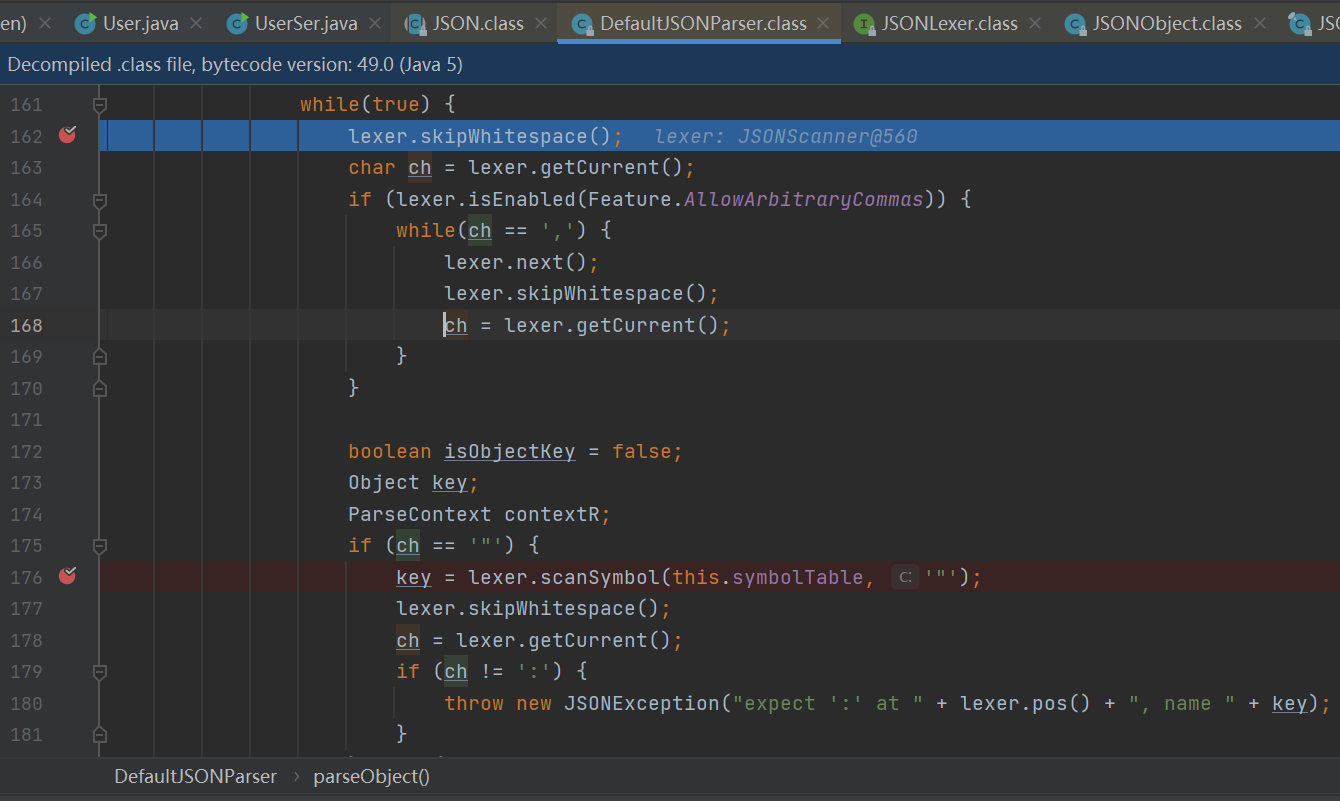Click the 'isObjectKey' variable on line 172

(x=509, y=451)
